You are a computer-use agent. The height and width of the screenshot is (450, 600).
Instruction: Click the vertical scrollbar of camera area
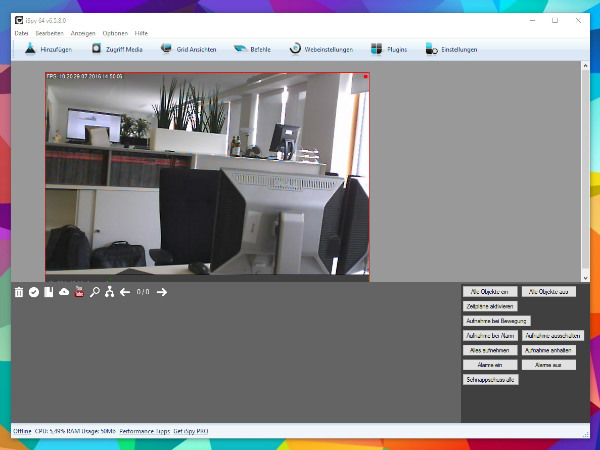point(585,170)
